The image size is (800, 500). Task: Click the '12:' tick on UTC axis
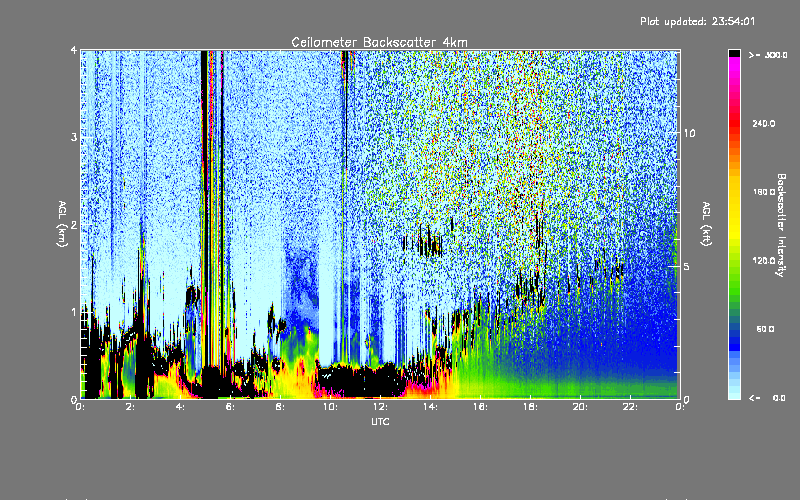point(380,407)
